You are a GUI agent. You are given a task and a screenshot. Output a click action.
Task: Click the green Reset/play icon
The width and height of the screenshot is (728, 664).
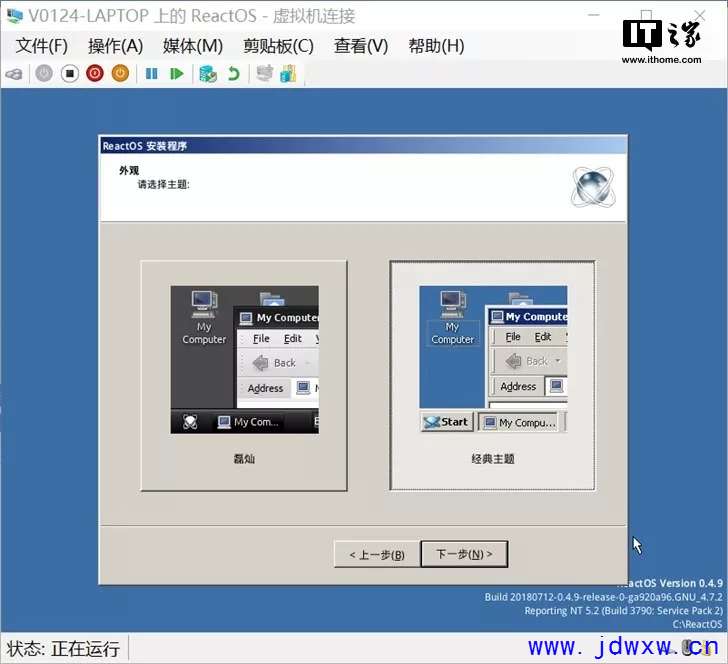pos(176,73)
